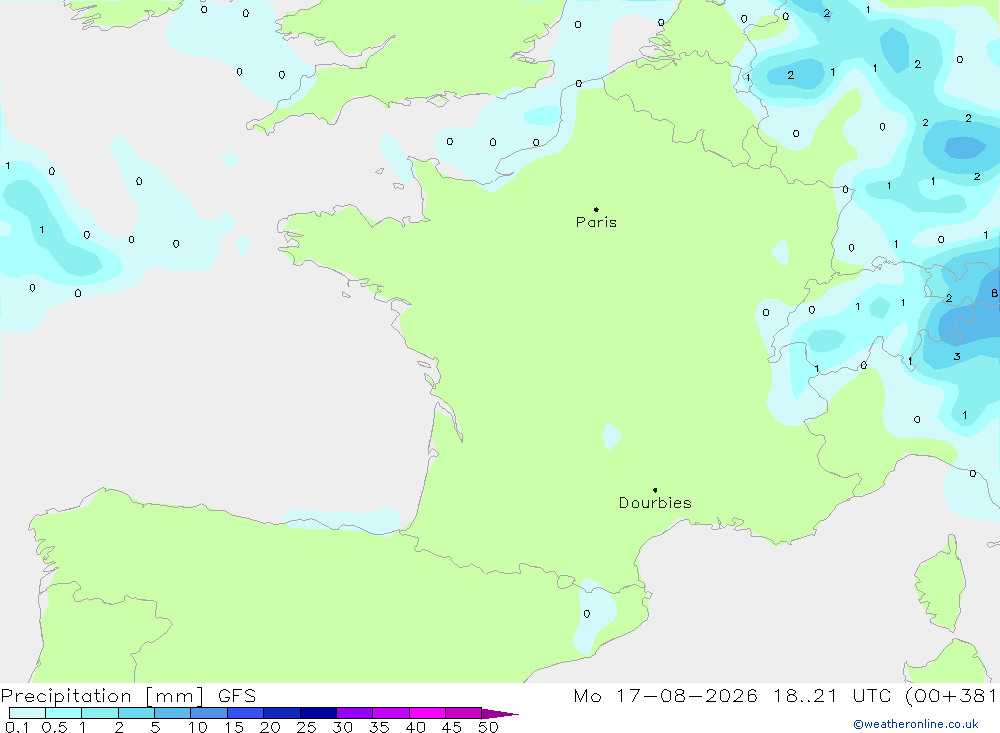Viewport: 1000px width, 733px height.
Task: Click the purple arrow tip above 50 mm
Action: pyautogui.click(x=500, y=713)
